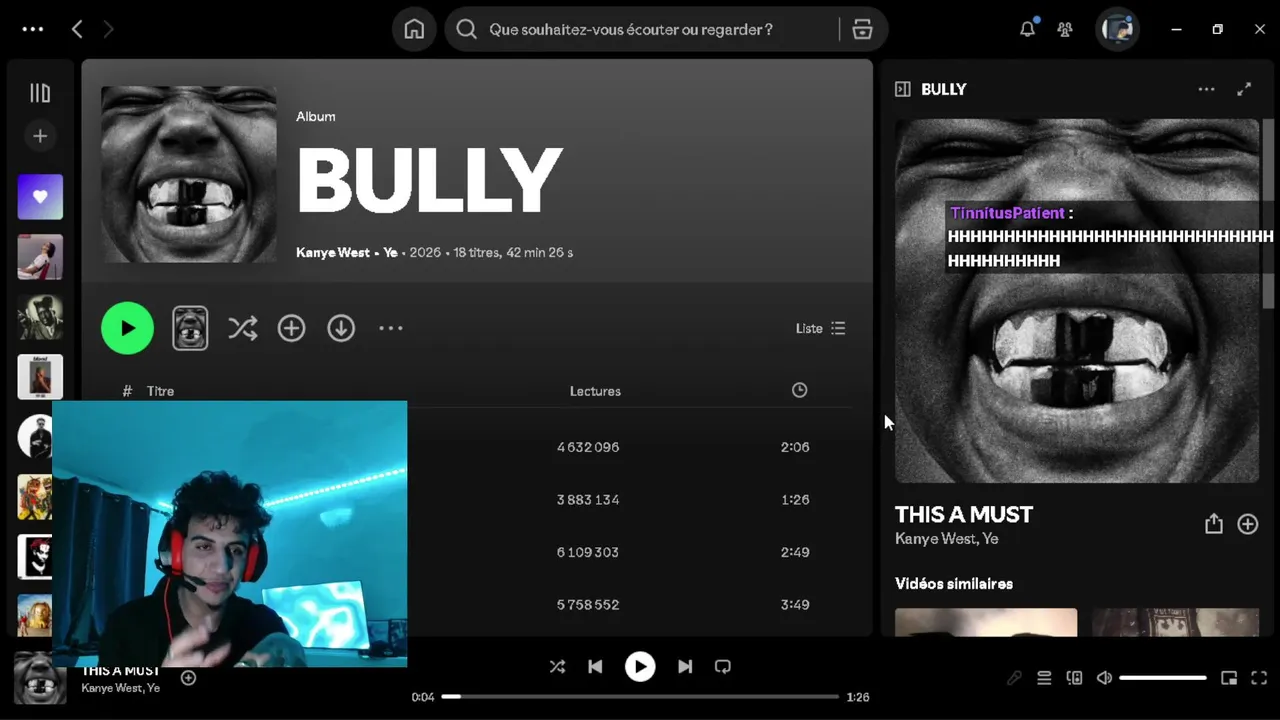The height and width of the screenshot is (720, 1280).
Task: Open the Liked Songs heart playlist
Action: coord(40,197)
